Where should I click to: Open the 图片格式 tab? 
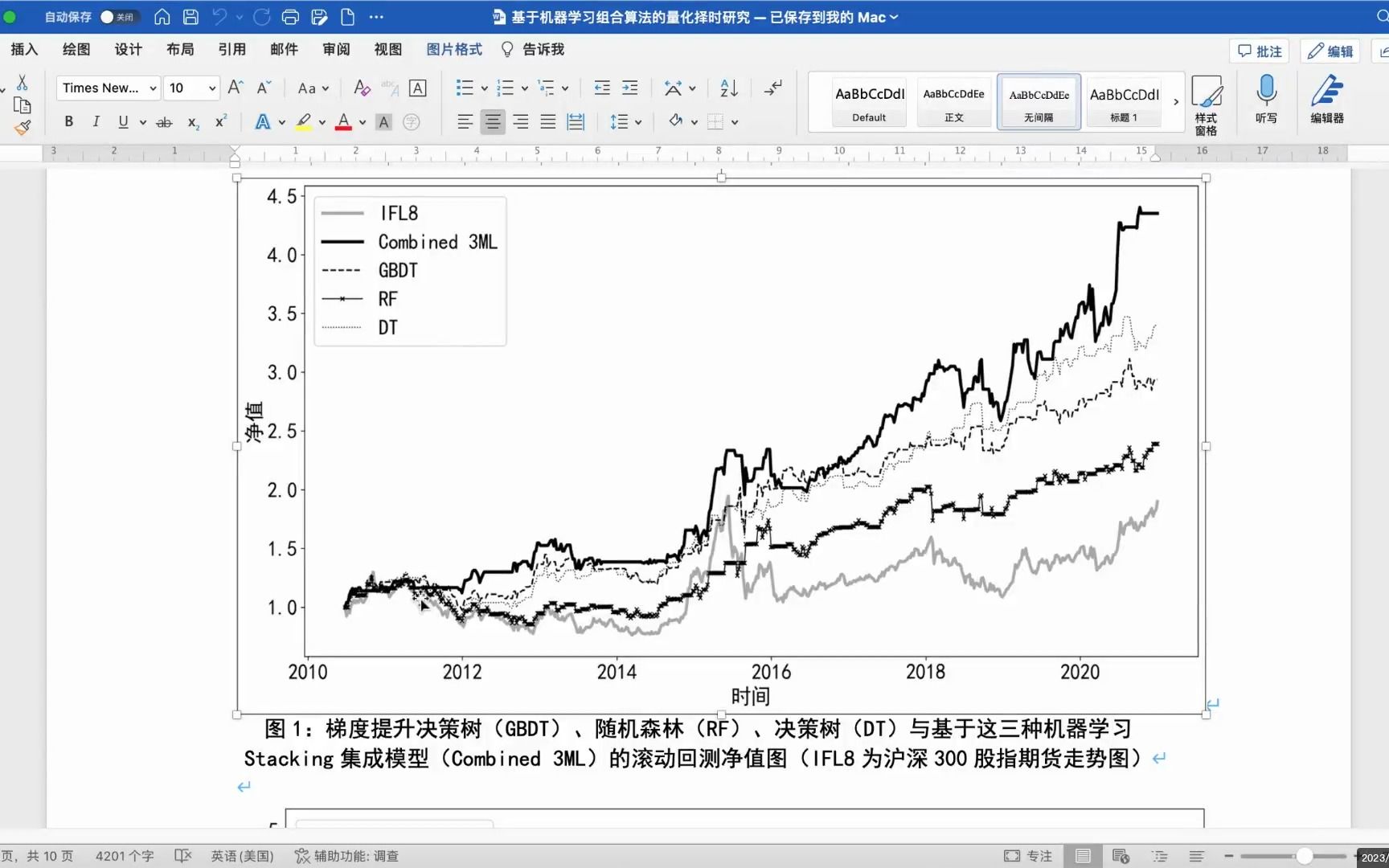coord(454,50)
